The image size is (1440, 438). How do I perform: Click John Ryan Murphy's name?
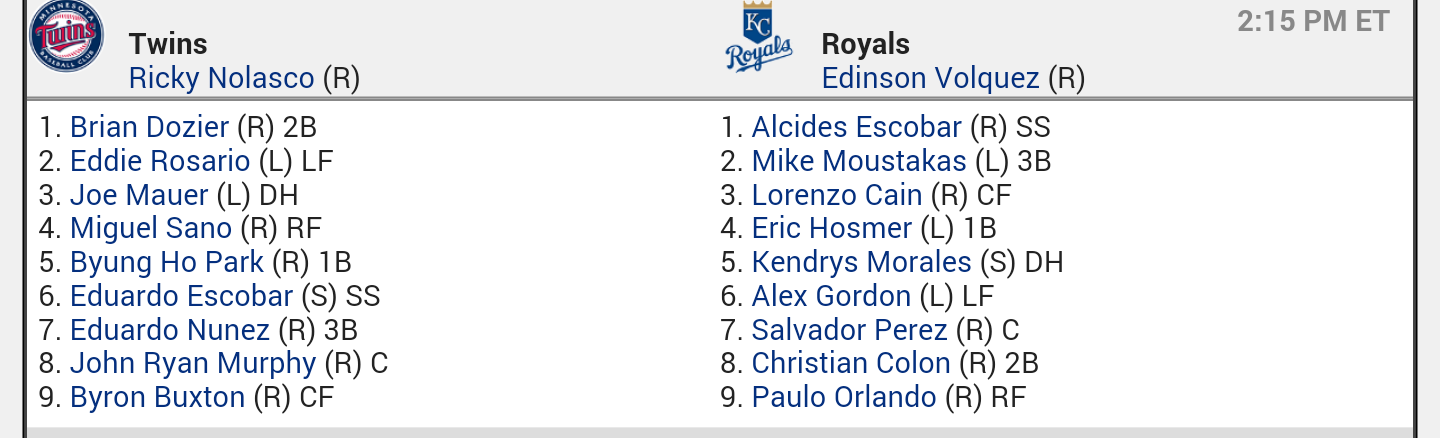click(x=193, y=363)
